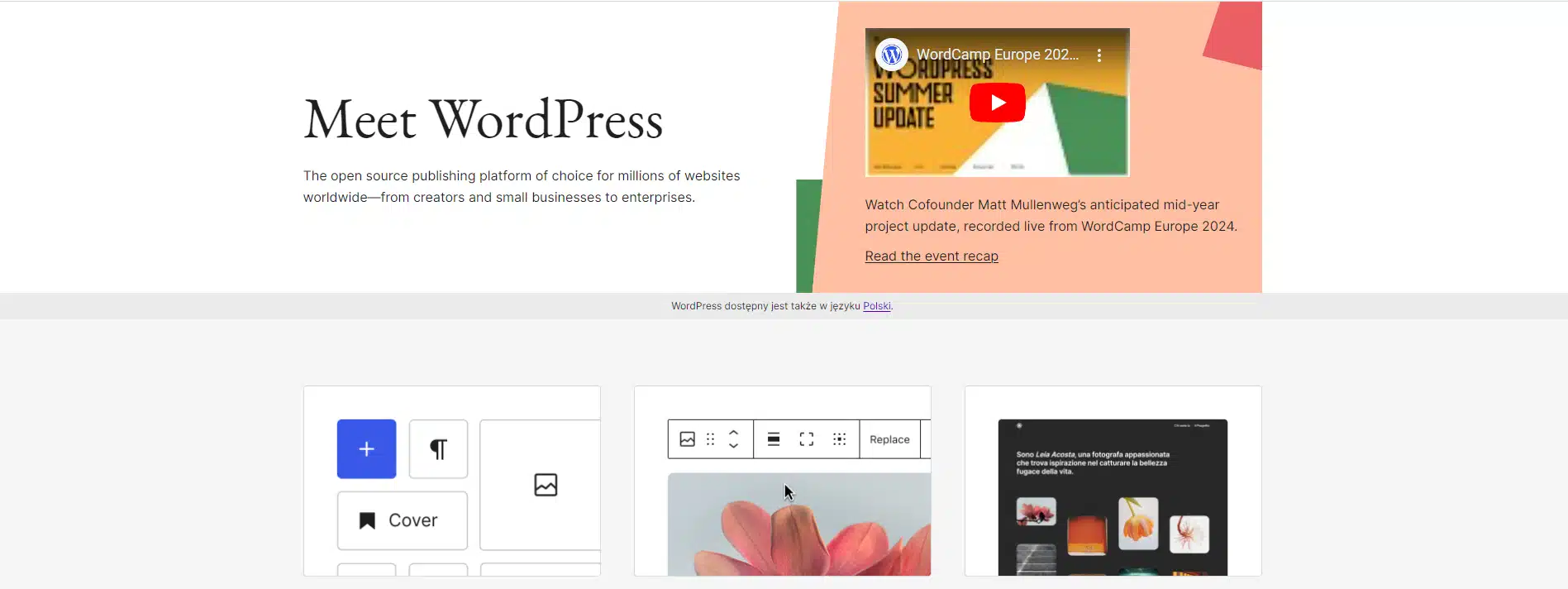Move block up with the up chevron
1568x589 pixels.
click(x=733, y=432)
